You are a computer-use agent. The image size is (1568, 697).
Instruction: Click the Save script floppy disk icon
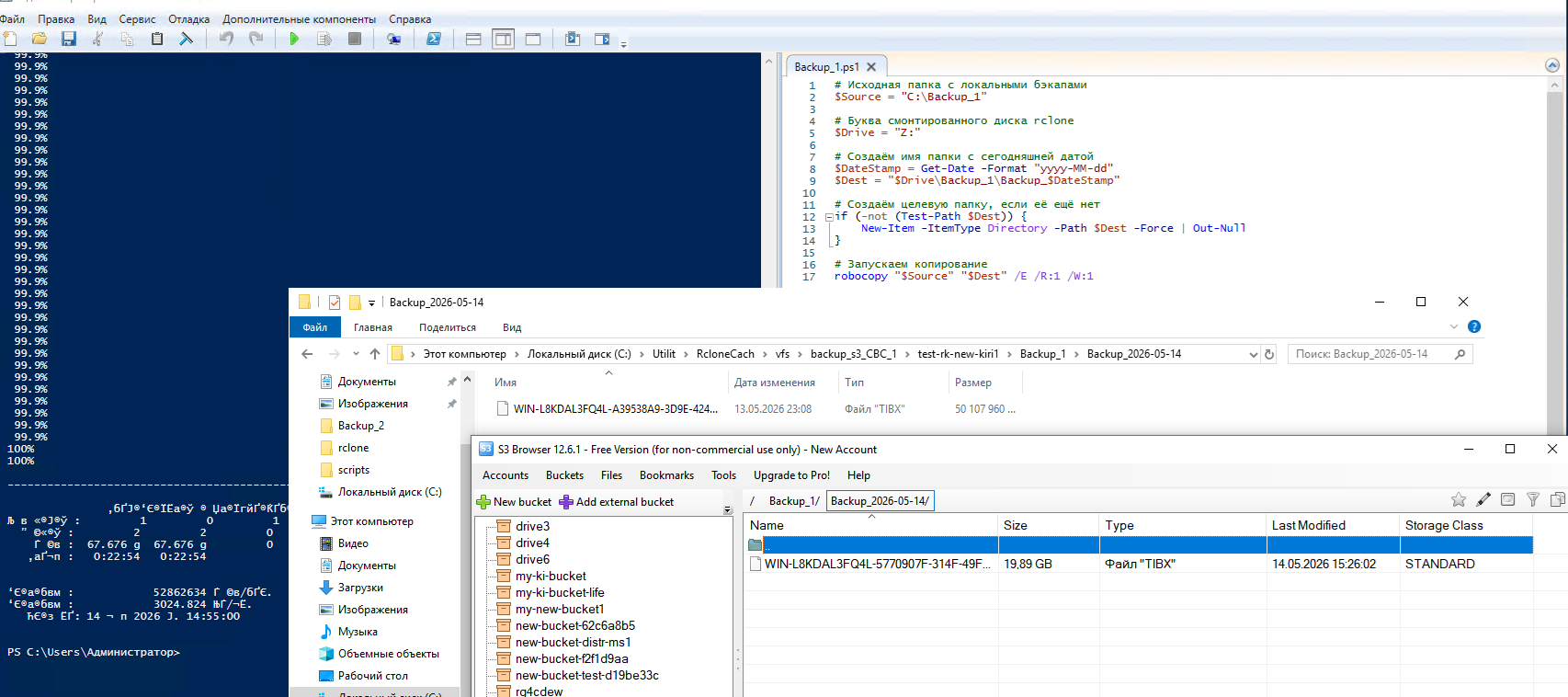[69, 39]
